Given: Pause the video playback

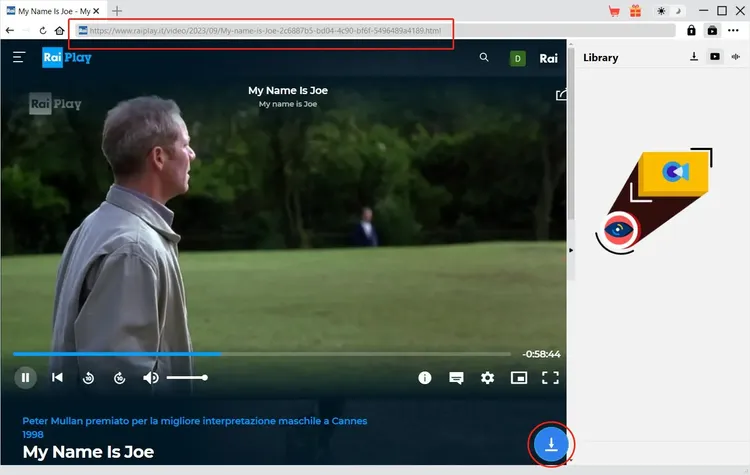Looking at the screenshot, I should [x=25, y=377].
